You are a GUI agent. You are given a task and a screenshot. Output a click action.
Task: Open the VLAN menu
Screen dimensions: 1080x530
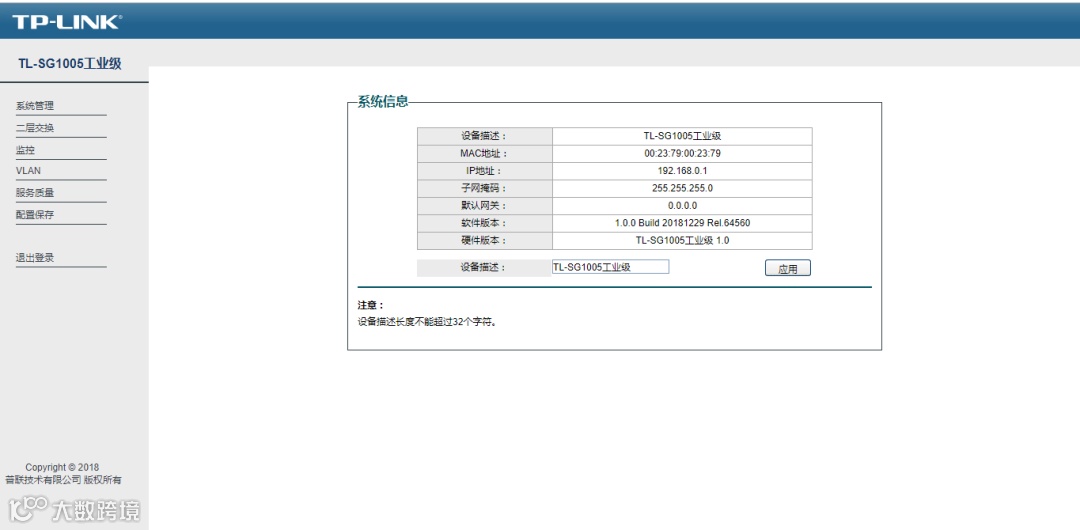point(28,170)
